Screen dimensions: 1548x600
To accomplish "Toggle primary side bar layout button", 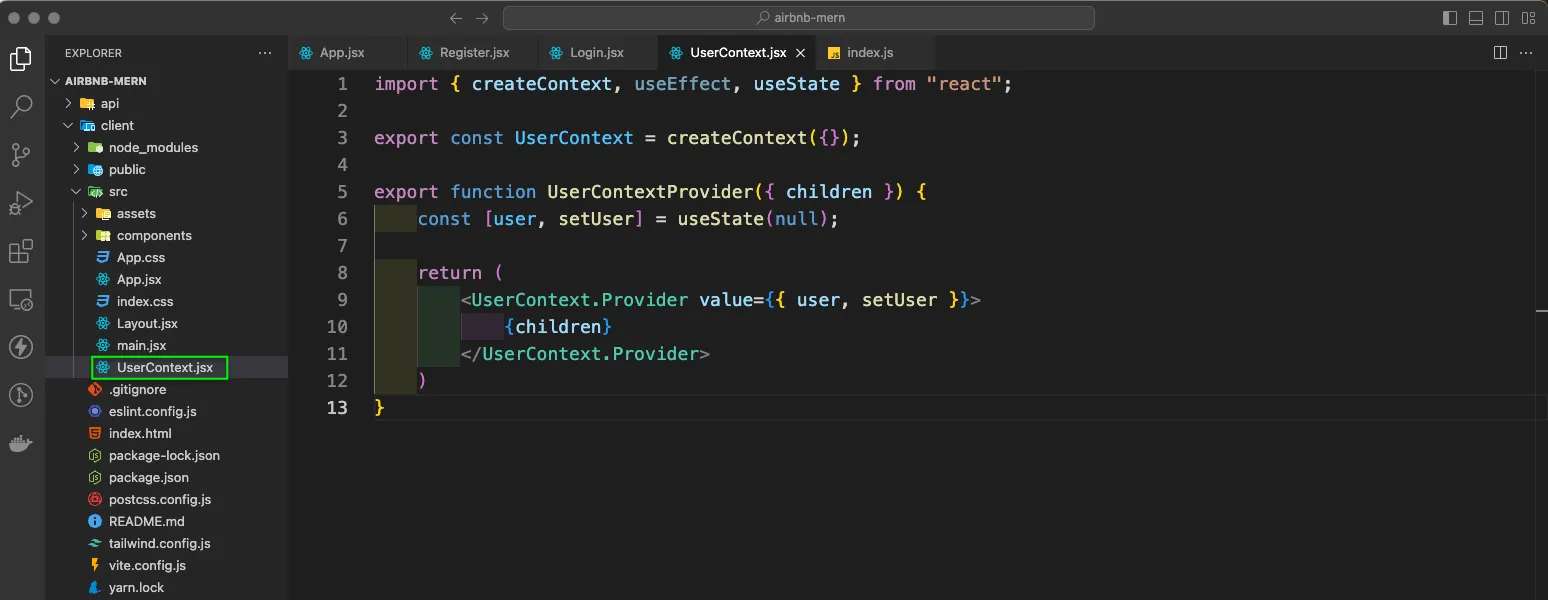I will [x=1450, y=18].
